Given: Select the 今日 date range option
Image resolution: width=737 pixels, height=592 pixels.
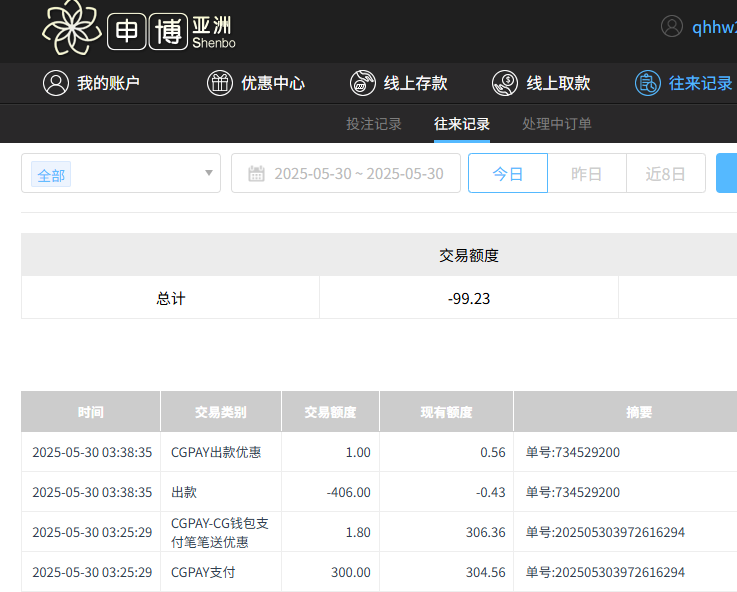Looking at the screenshot, I should click(508, 173).
